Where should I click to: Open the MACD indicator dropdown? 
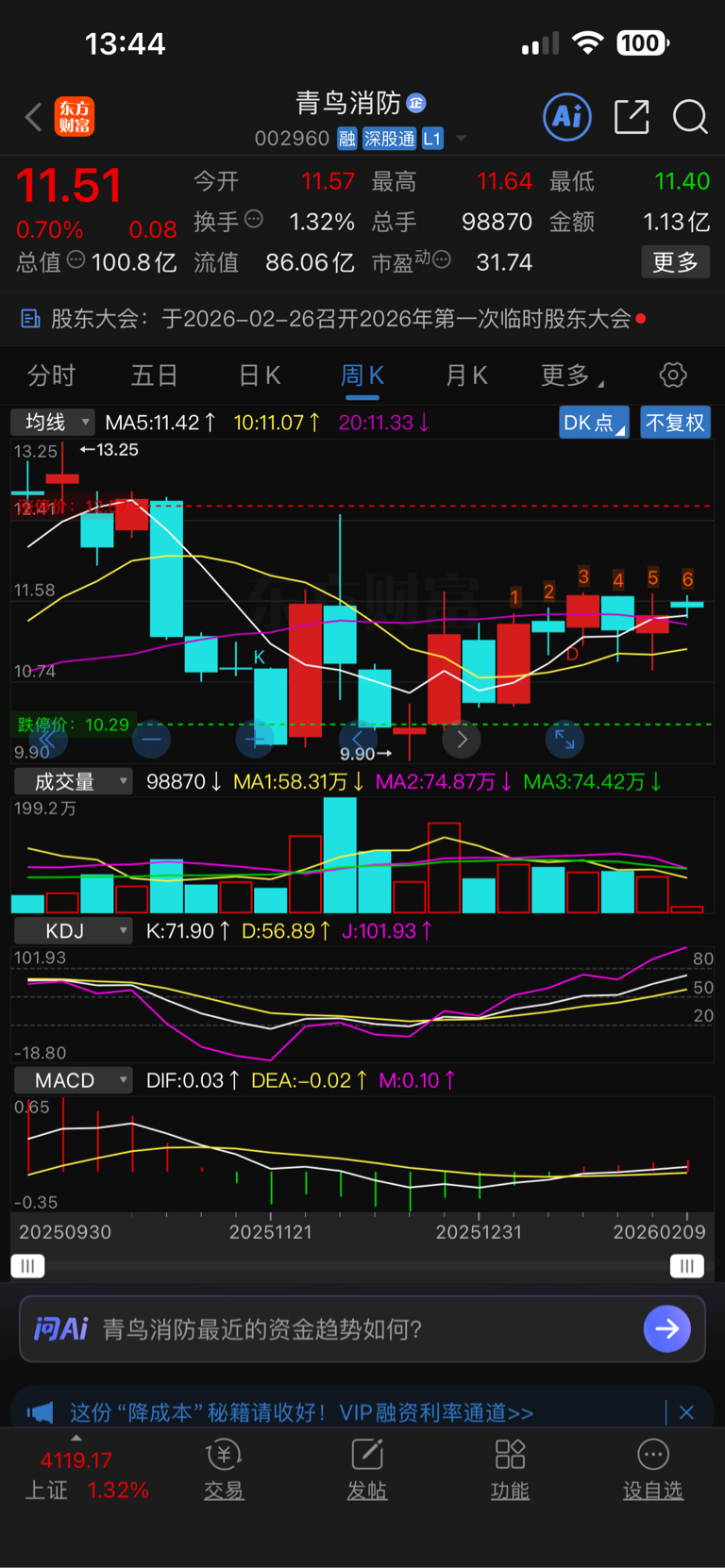pyautogui.click(x=72, y=1080)
